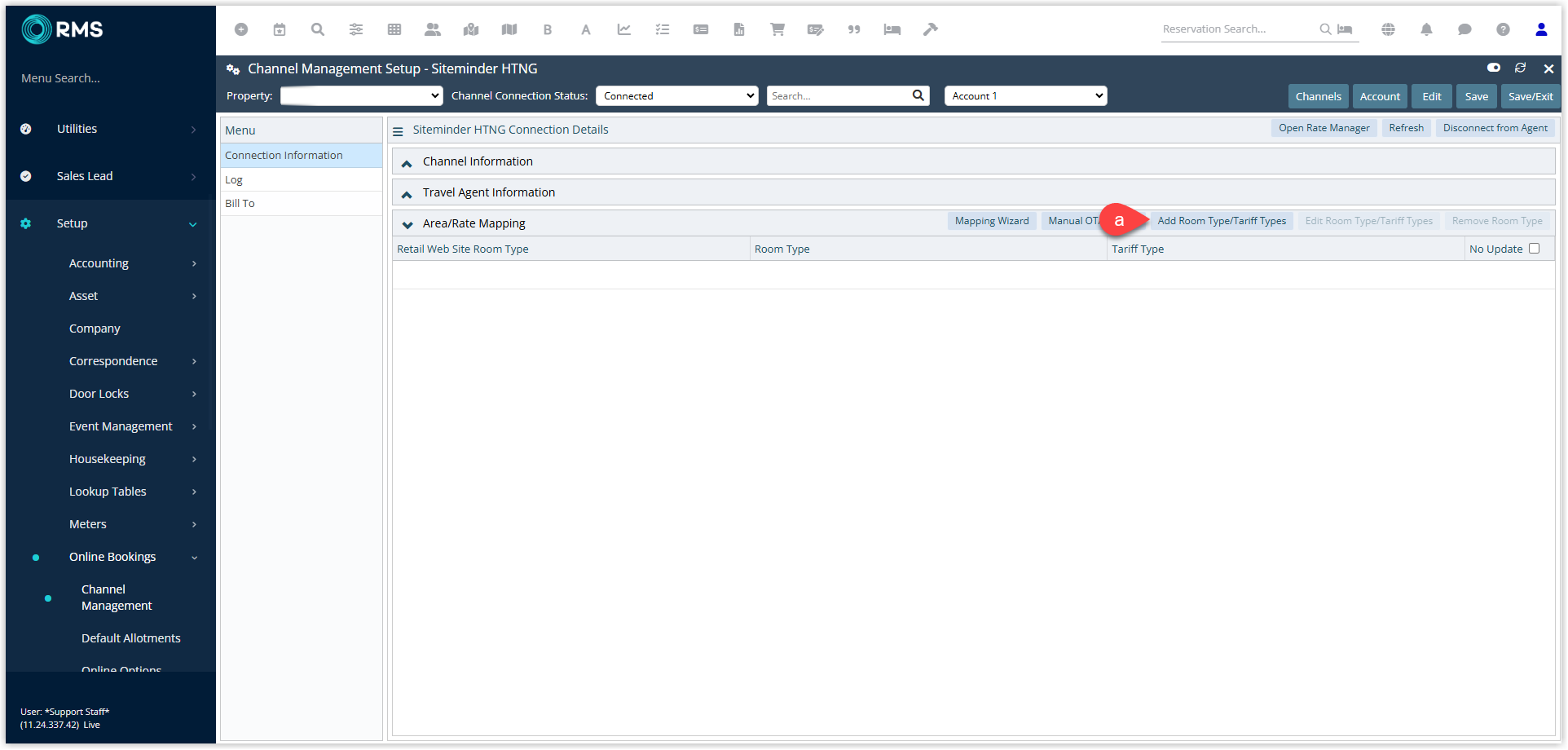The image size is (1568, 750).
Task: Open the Property dropdown
Action: [361, 95]
